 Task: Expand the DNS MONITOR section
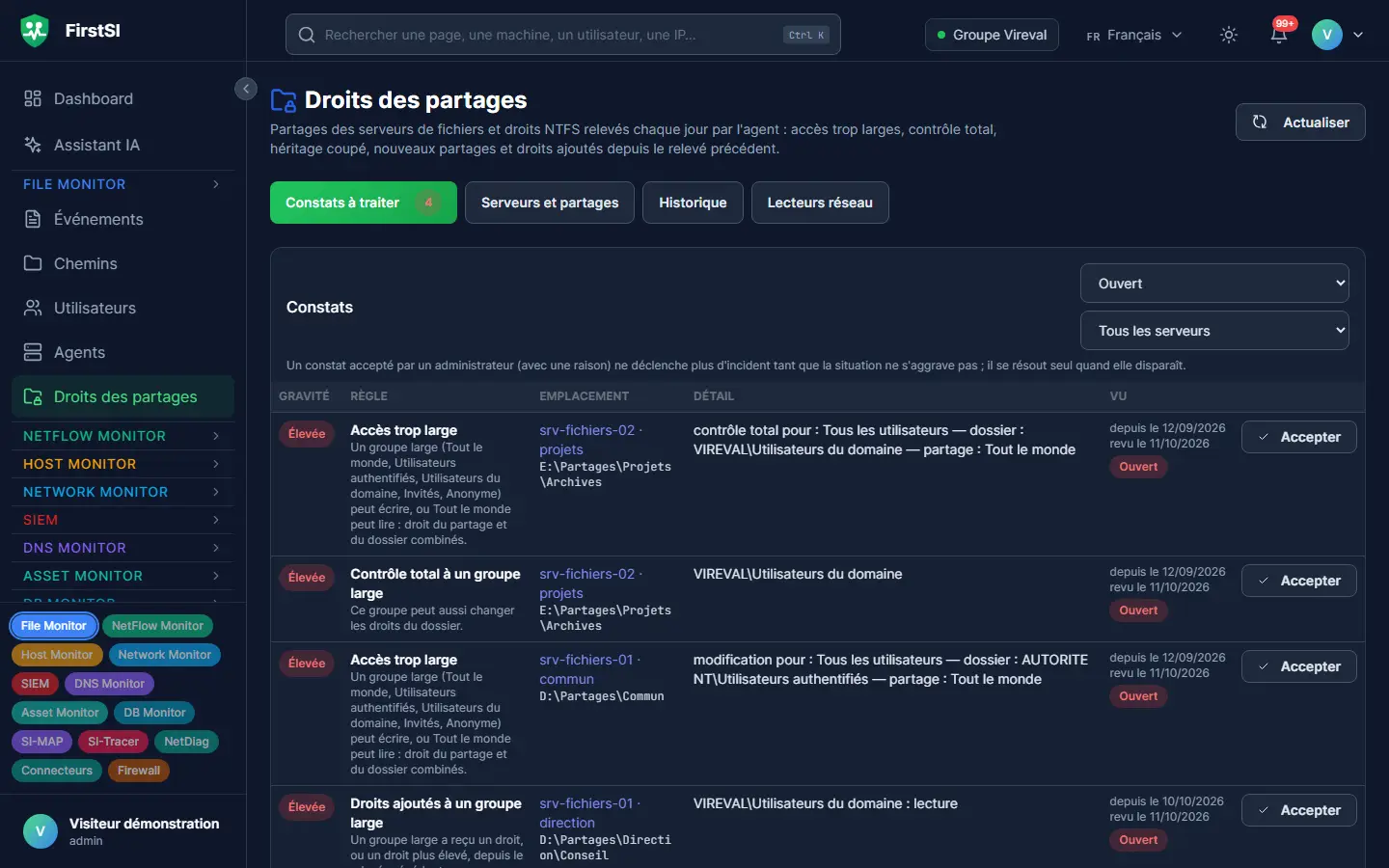(x=123, y=548)
